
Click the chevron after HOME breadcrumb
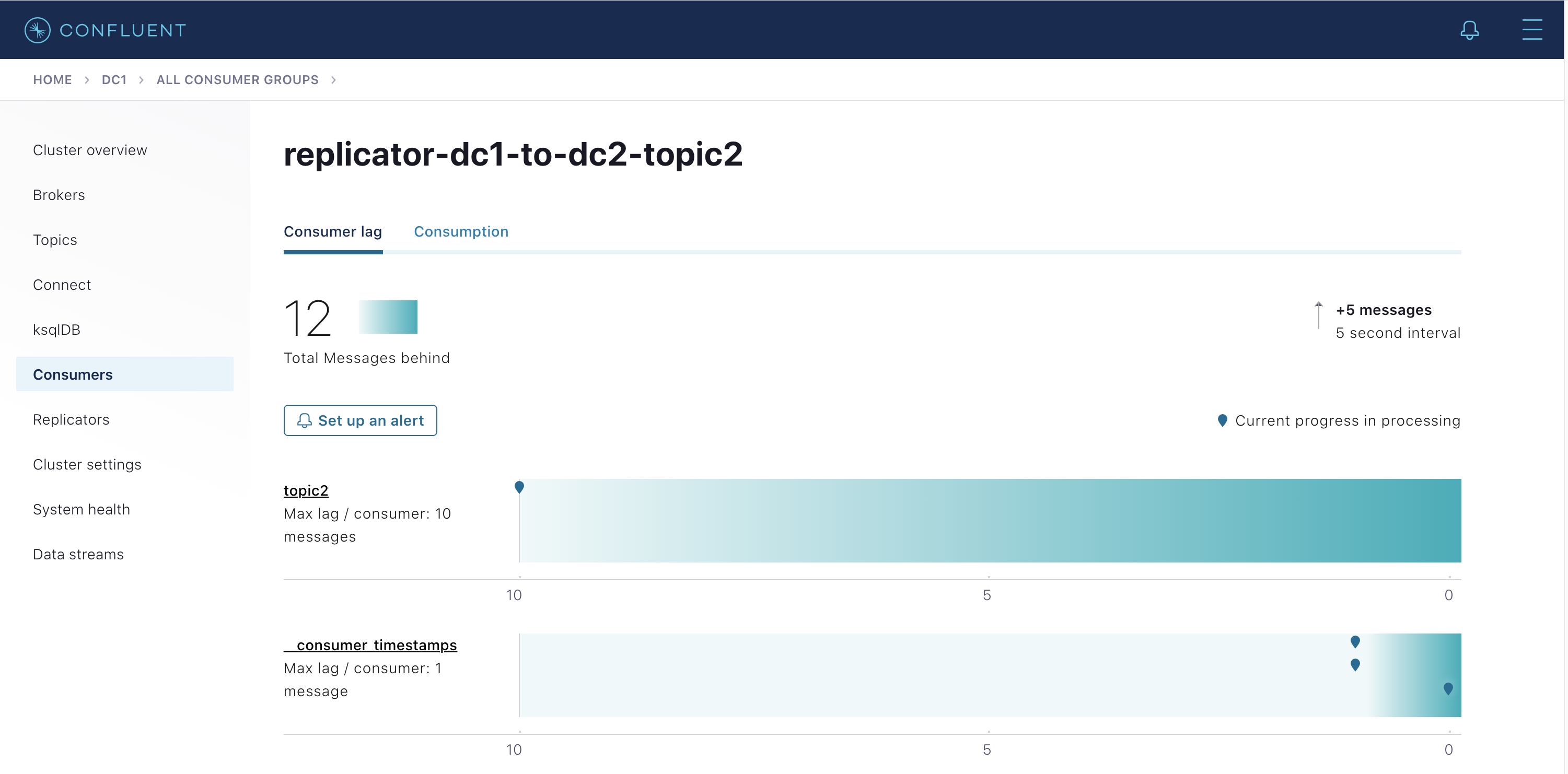87,80
